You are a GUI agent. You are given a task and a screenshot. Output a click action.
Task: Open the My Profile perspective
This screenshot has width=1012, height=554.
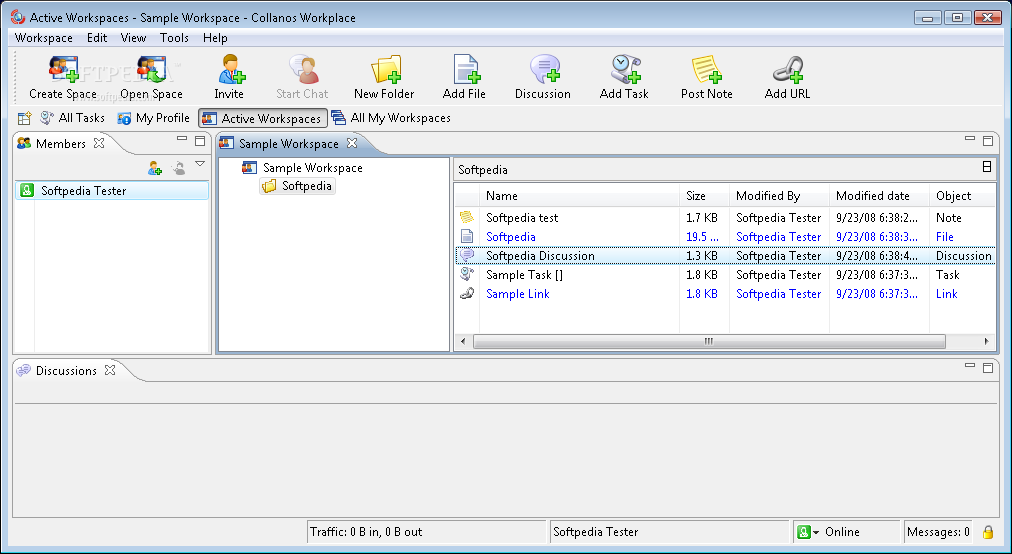(x=154, y=118)
